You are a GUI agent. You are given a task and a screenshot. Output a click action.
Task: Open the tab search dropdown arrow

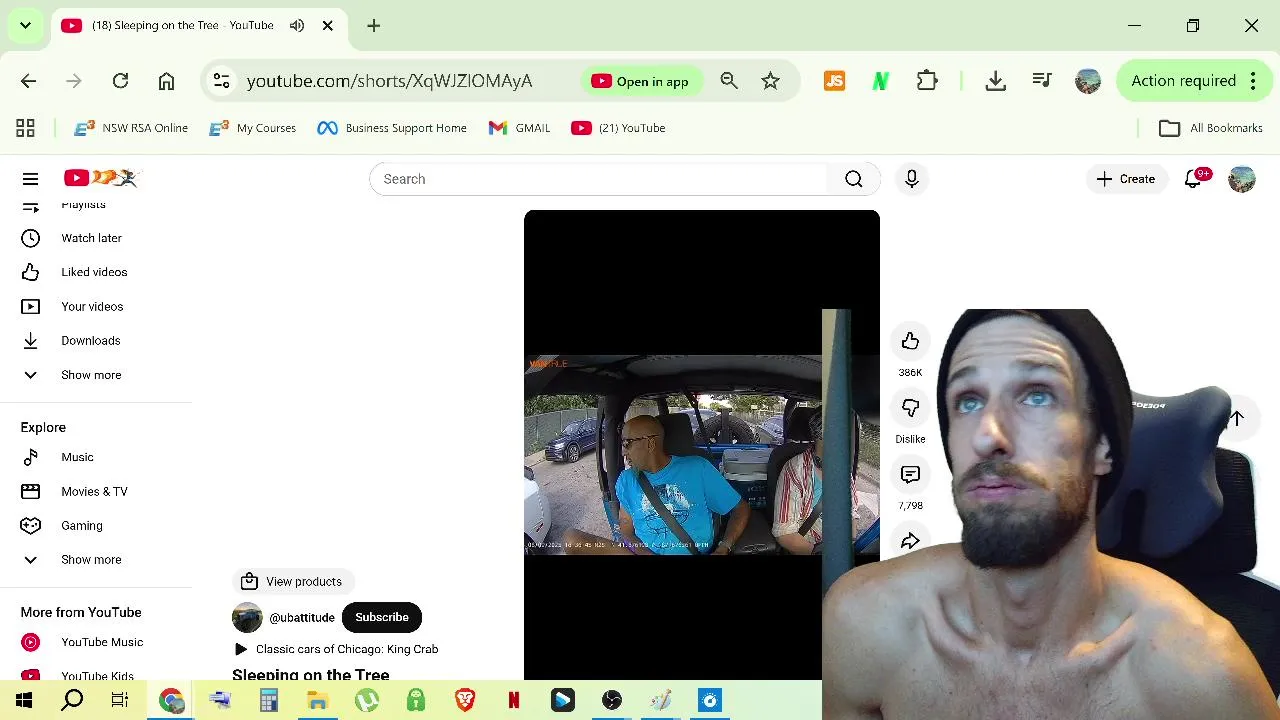(25, 25)
